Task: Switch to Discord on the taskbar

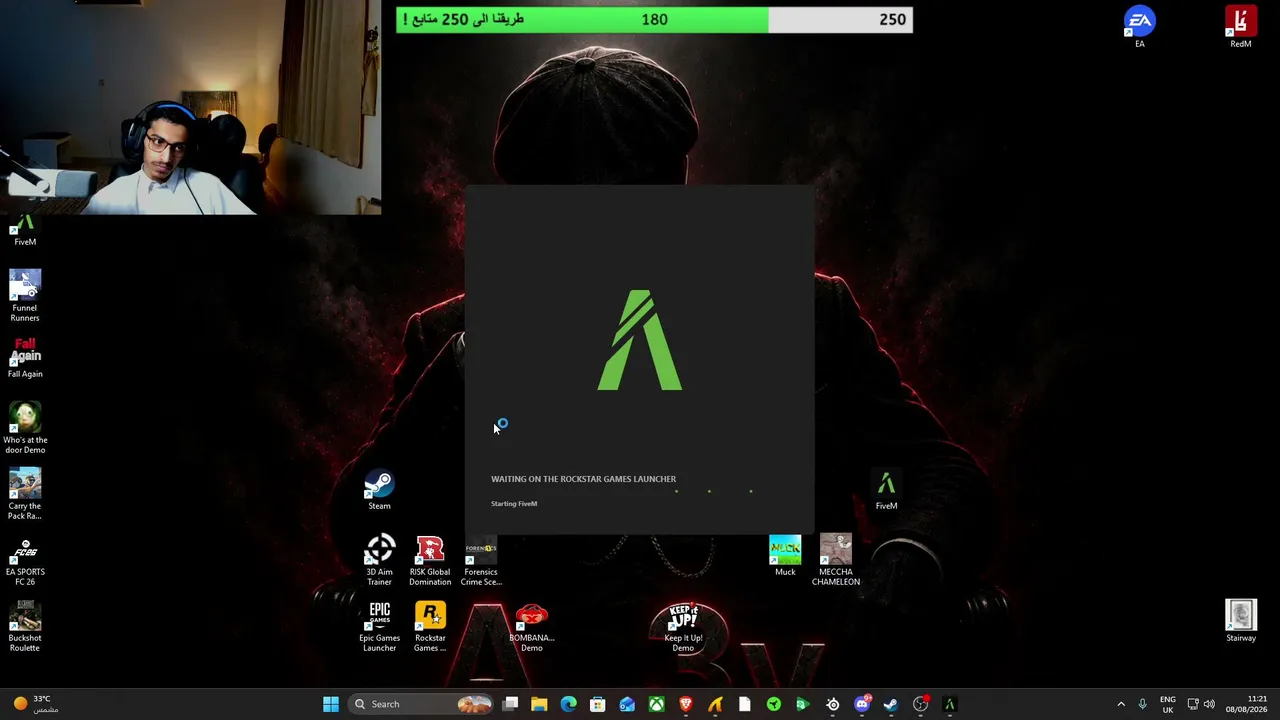Action: click(x=862, y=704)
